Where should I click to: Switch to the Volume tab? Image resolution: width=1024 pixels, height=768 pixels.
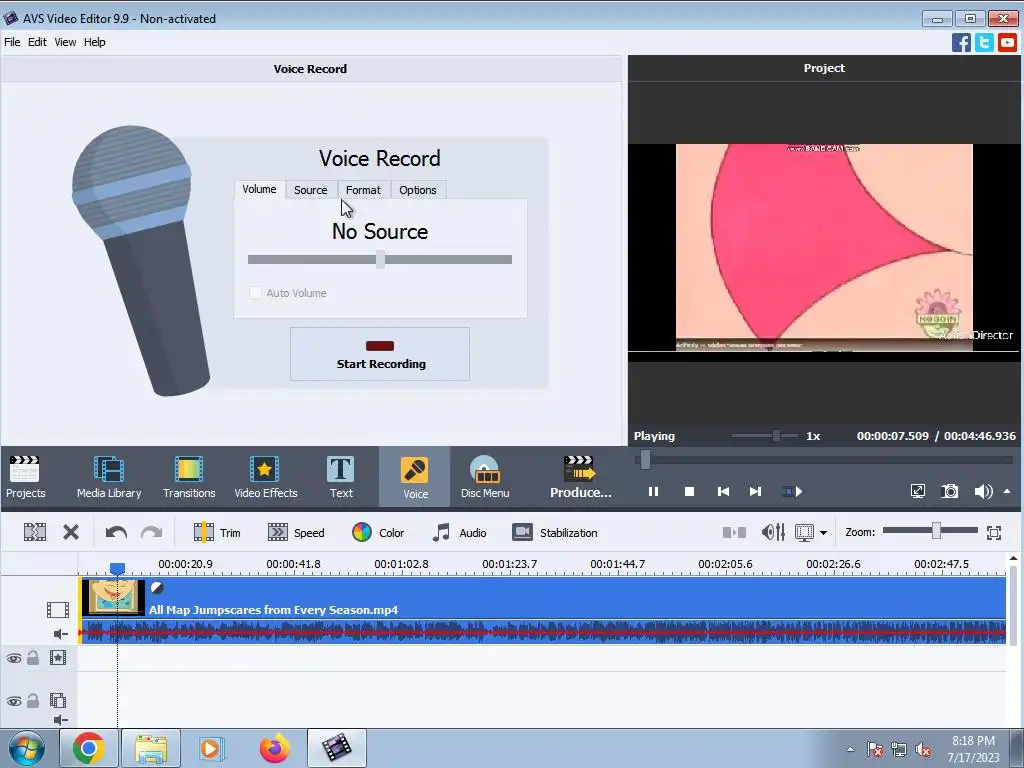259,189
